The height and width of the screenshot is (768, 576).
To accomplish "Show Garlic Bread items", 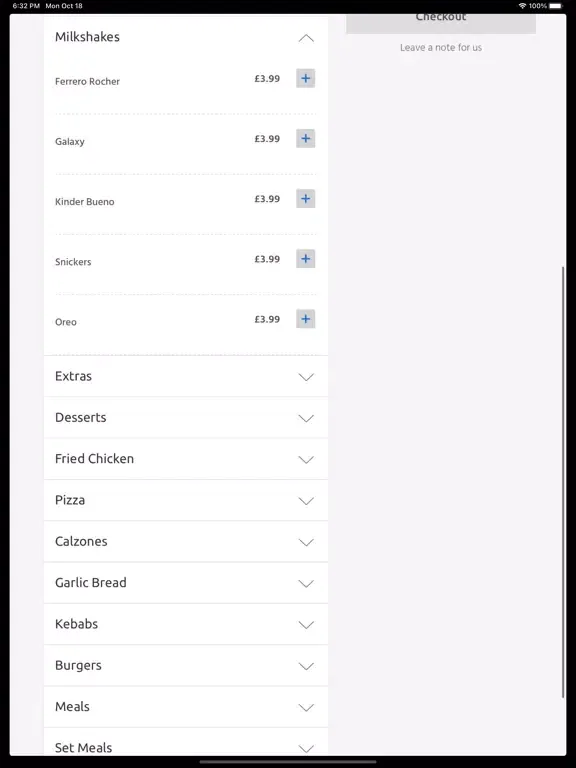I will pos(186,583).
